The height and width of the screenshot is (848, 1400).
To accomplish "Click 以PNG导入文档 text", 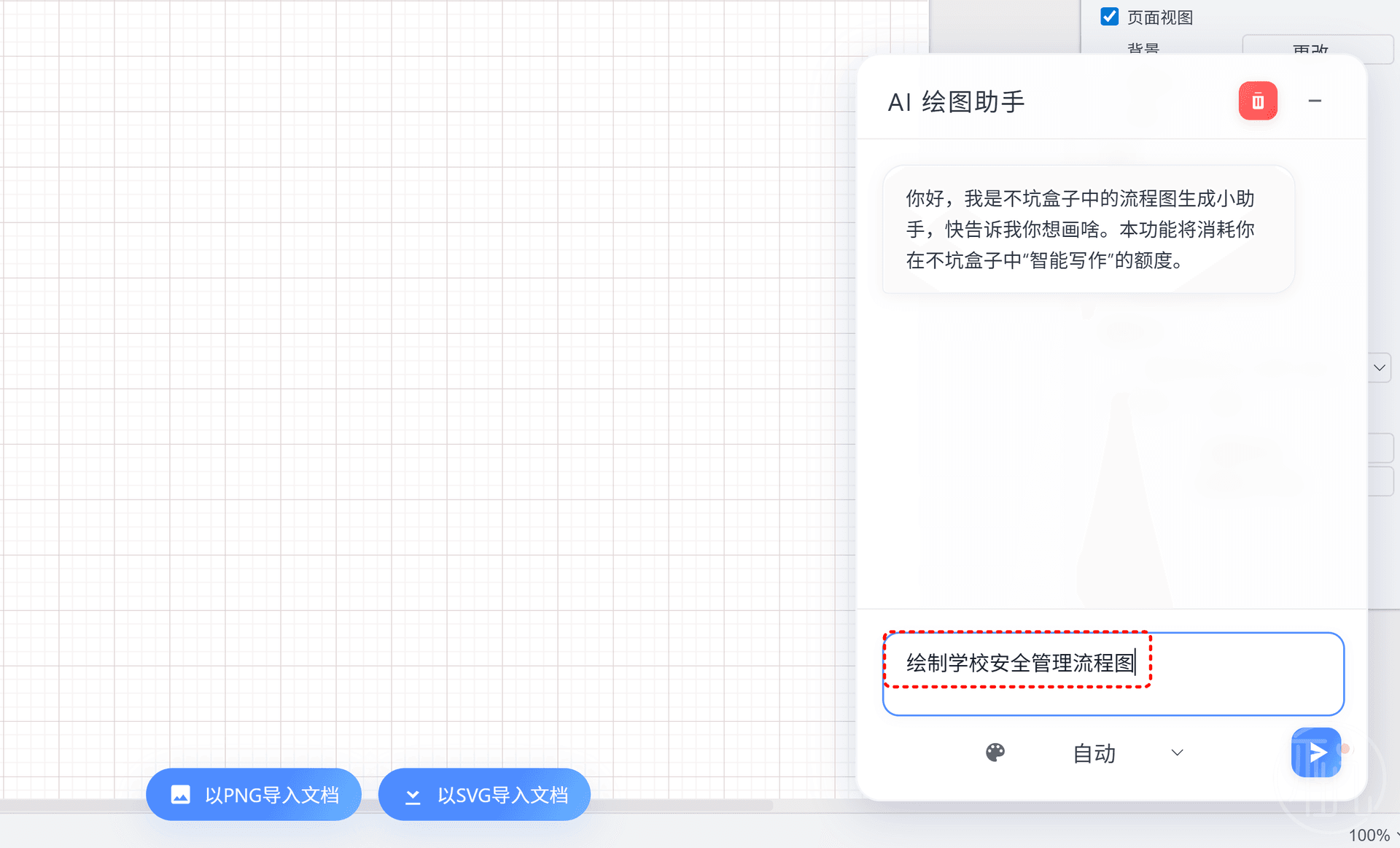I will point(272,795).
